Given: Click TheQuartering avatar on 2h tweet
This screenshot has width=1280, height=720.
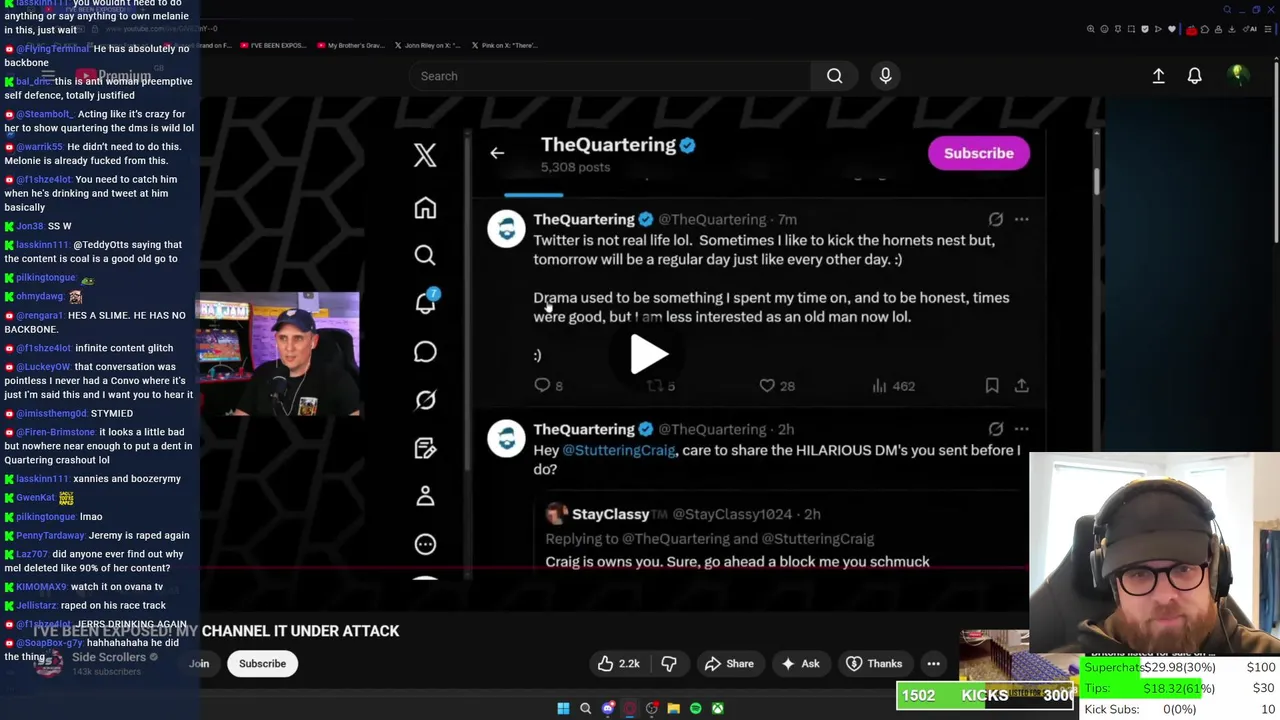Looking at the screenshot, I should (x=506, y=438).
